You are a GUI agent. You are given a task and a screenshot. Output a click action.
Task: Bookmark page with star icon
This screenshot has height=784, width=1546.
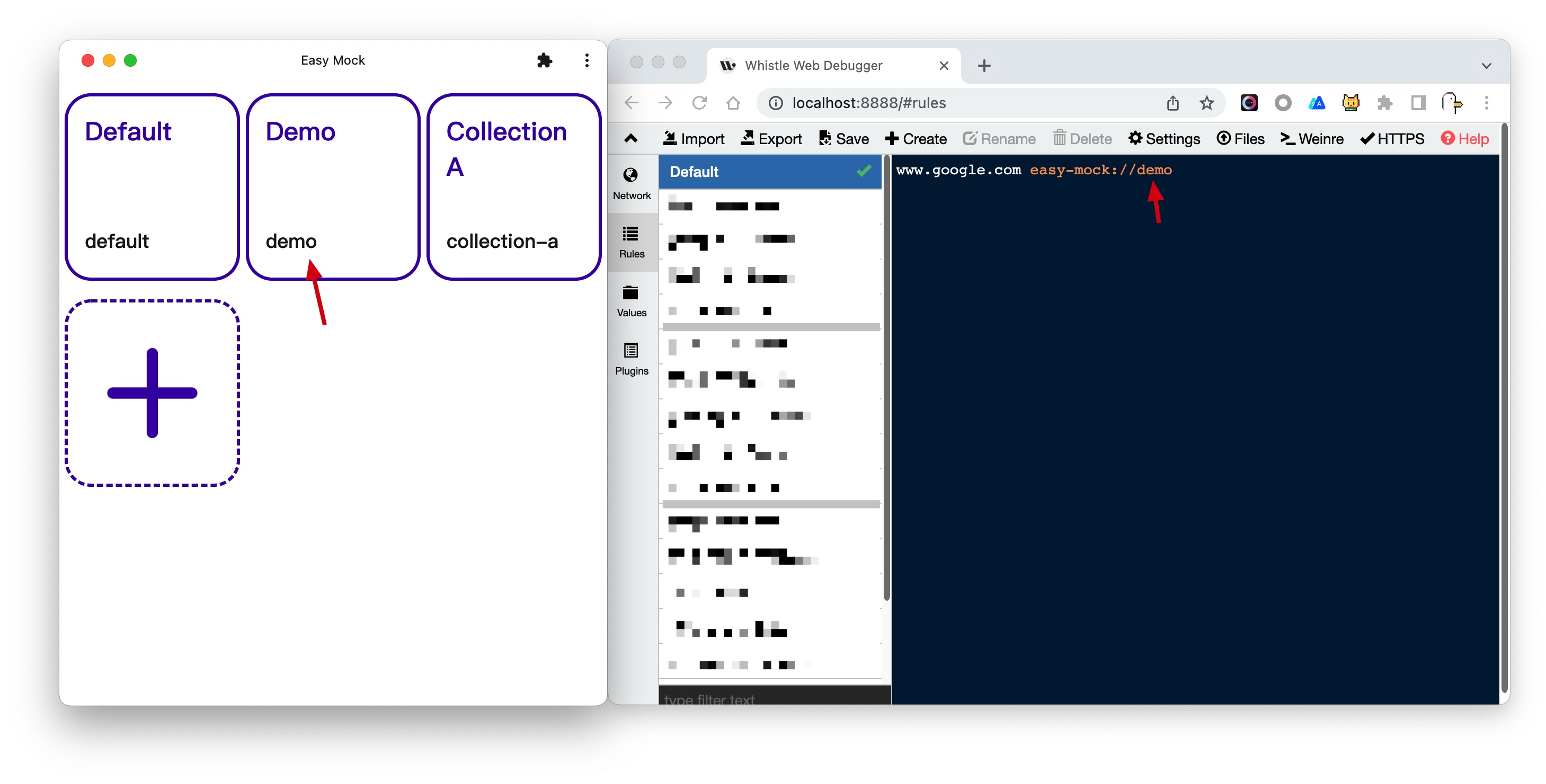point(1206,103)
